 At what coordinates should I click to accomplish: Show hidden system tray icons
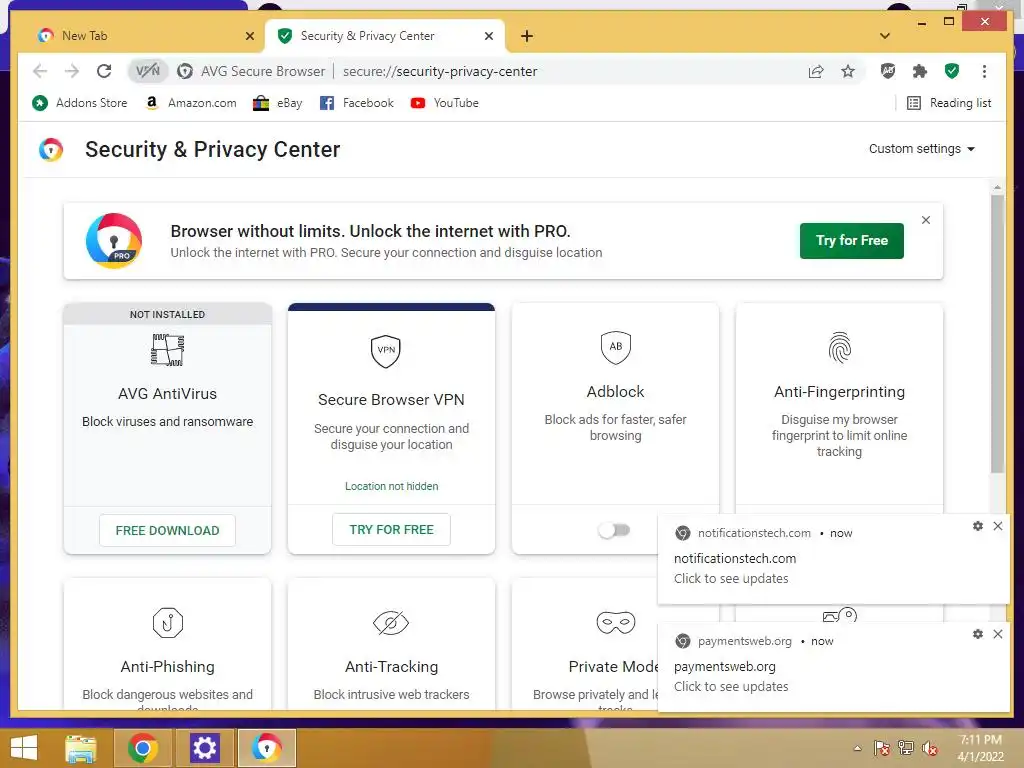[x=857, y=748]
